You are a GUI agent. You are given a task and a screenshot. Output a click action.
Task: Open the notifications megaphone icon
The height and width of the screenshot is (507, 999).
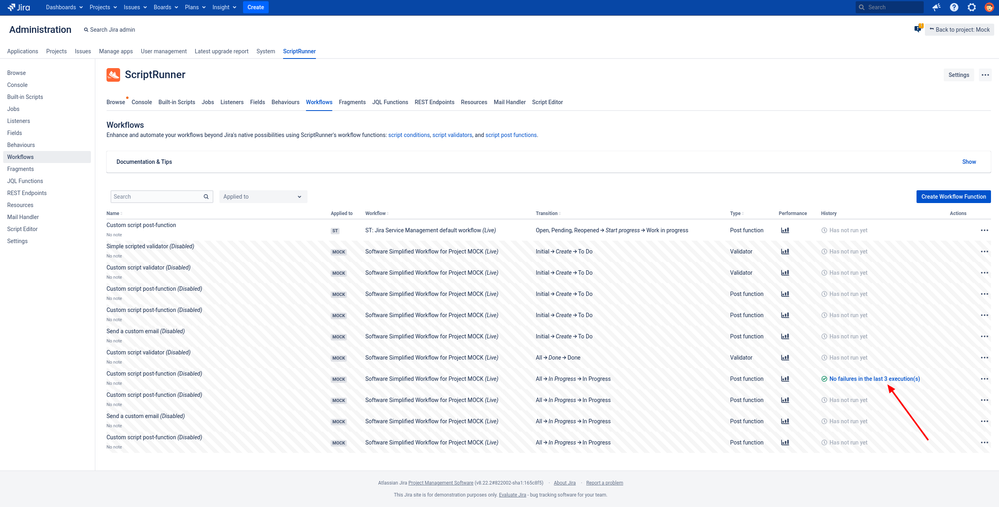pos(936,7)
